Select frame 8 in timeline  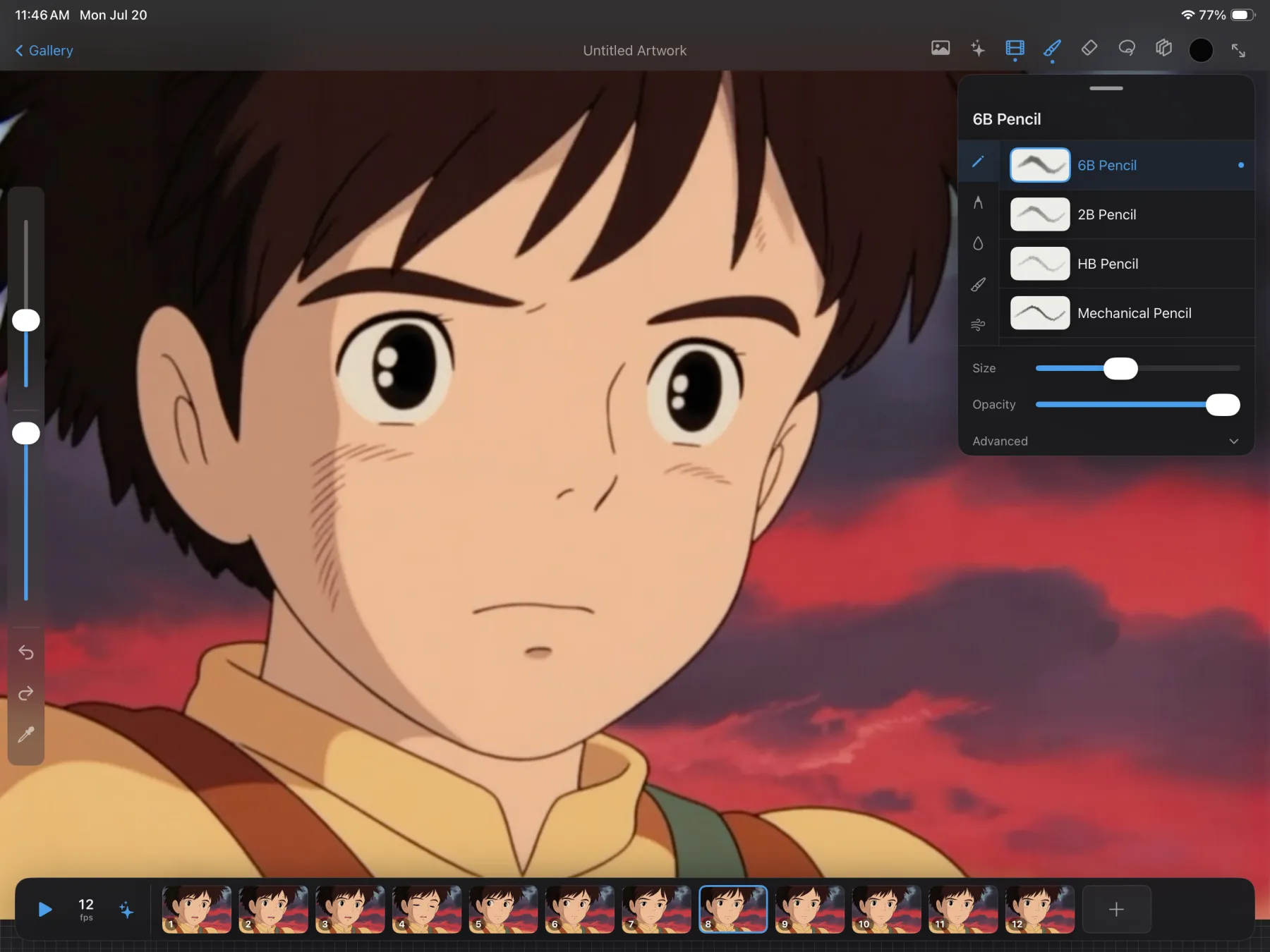pos(733,910)
